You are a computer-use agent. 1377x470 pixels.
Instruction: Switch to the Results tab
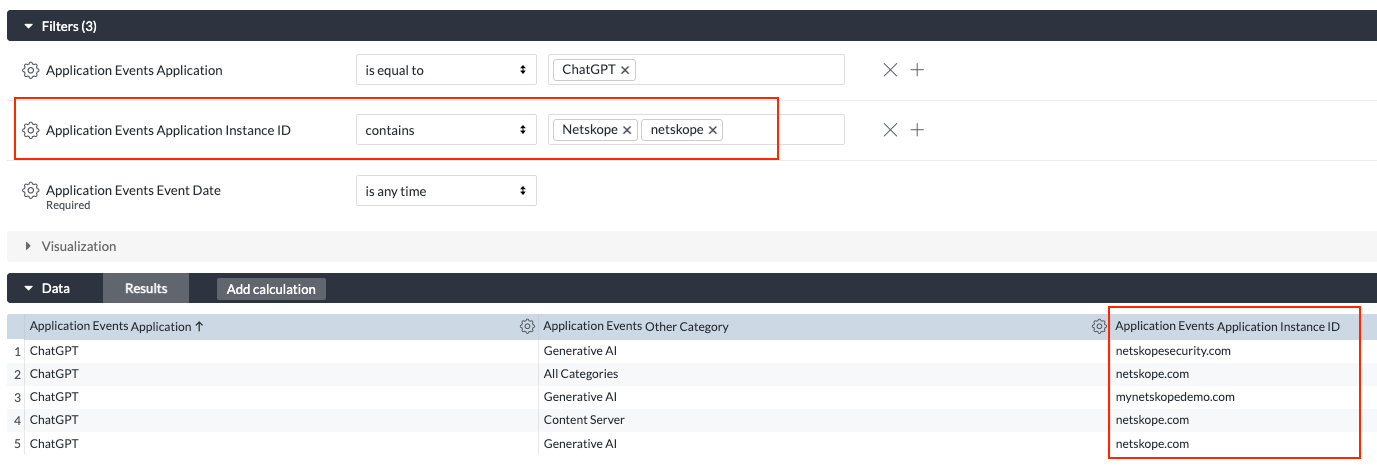click(146, 288)
